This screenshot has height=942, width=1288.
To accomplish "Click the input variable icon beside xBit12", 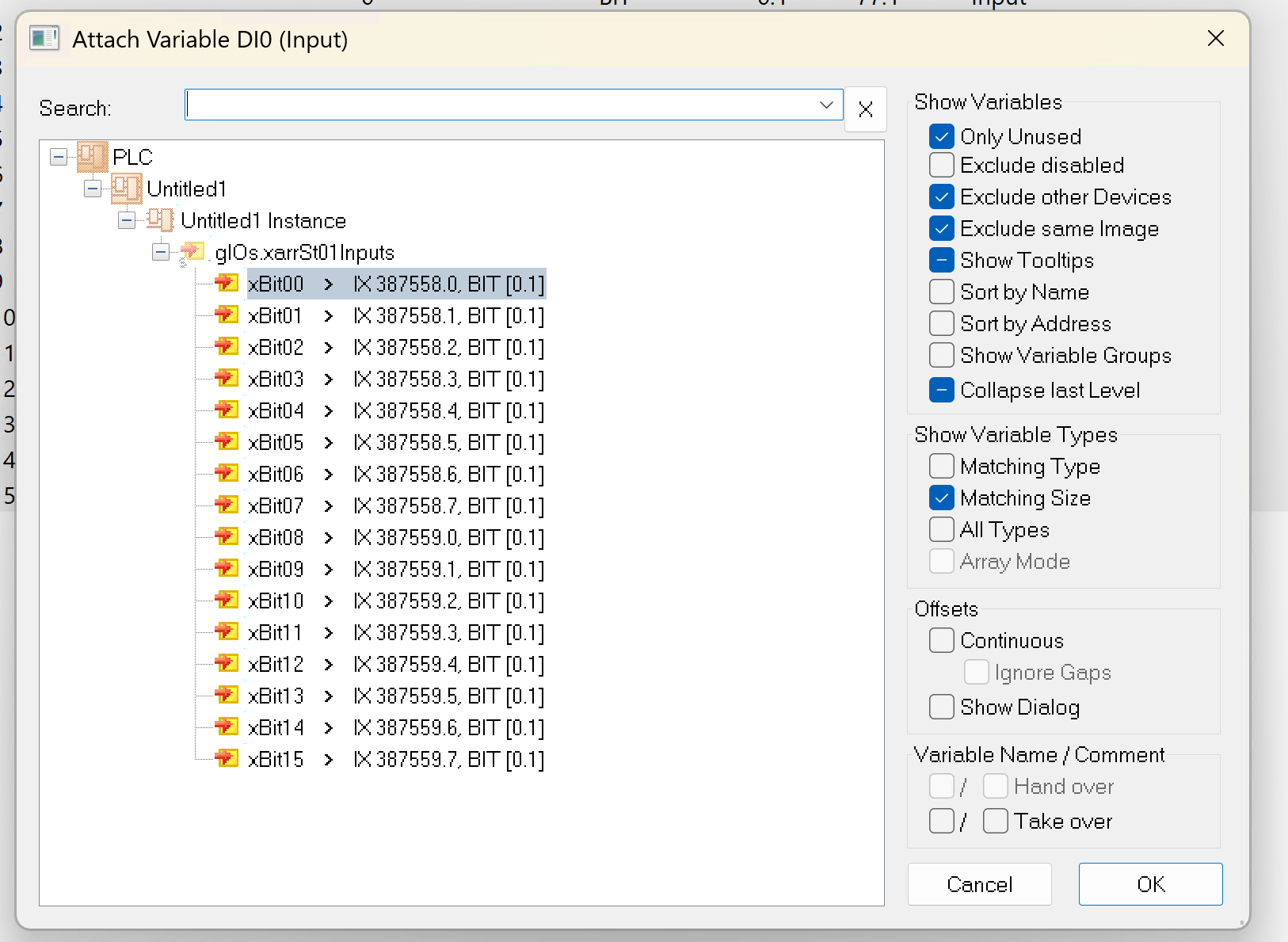I will coord(227,664).
